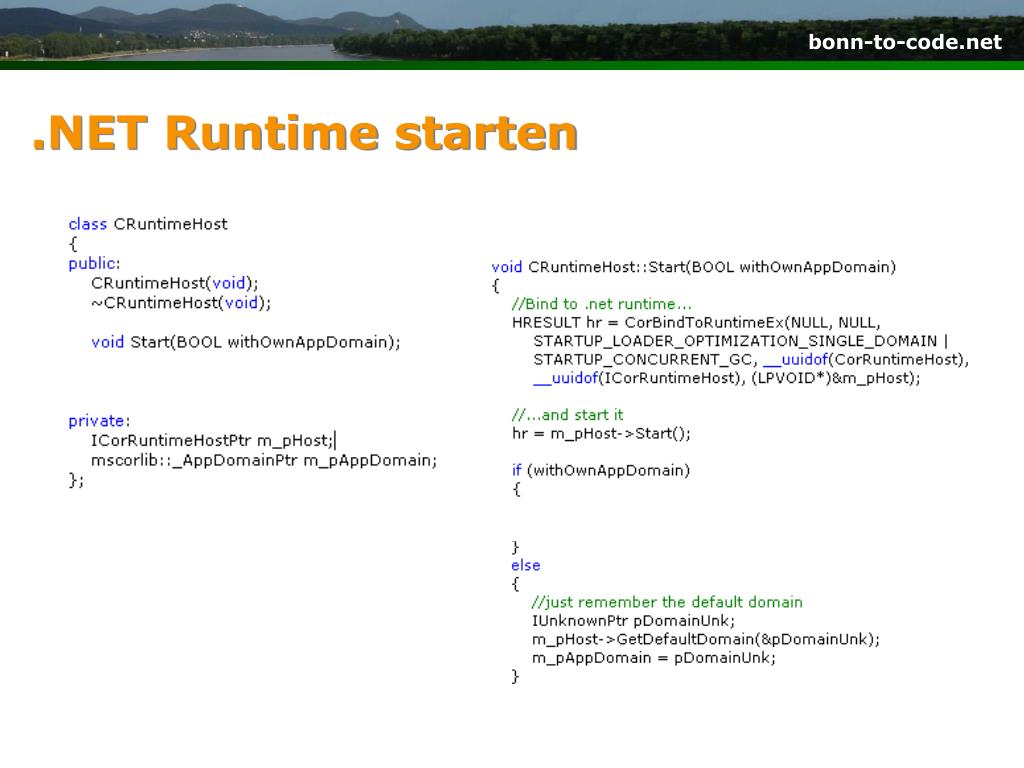Click the '.NET Runtime starten' slide title
The height and width of the screenshot is (768, 1024).
(306, 133)
